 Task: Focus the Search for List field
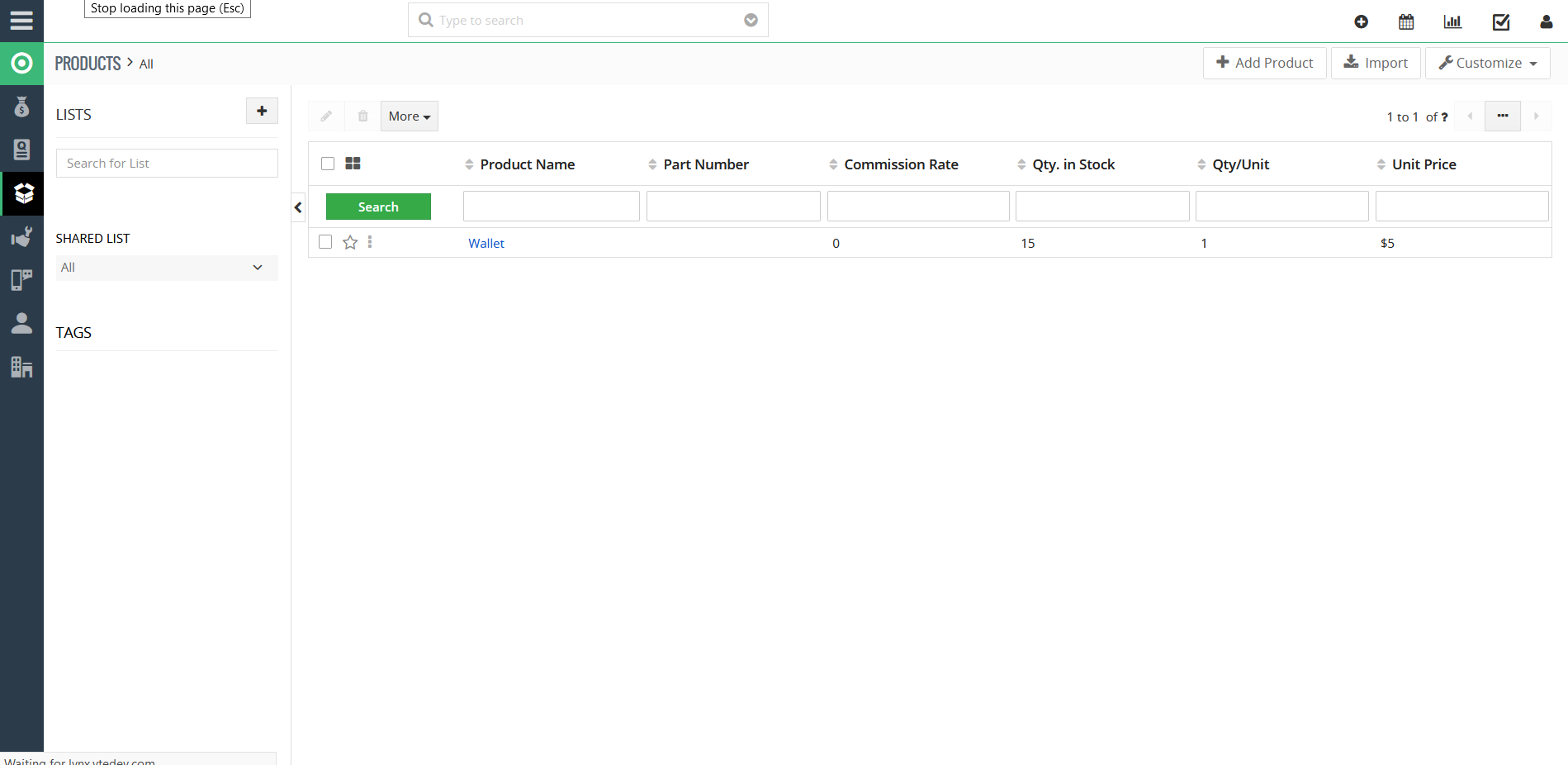[x=167, y=163]
